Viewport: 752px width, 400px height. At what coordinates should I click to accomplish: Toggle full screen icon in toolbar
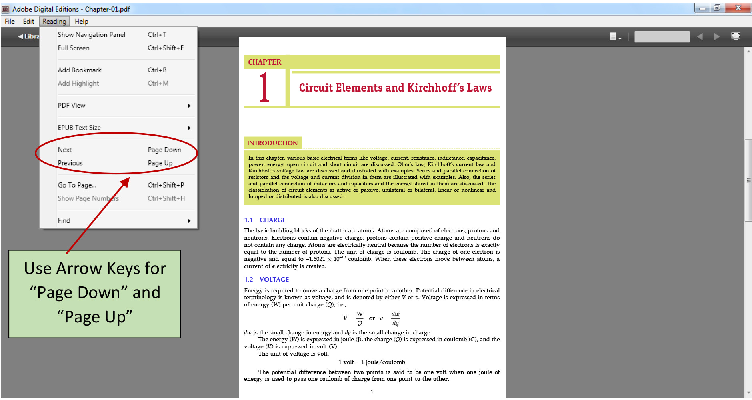(x=735, y=36)
